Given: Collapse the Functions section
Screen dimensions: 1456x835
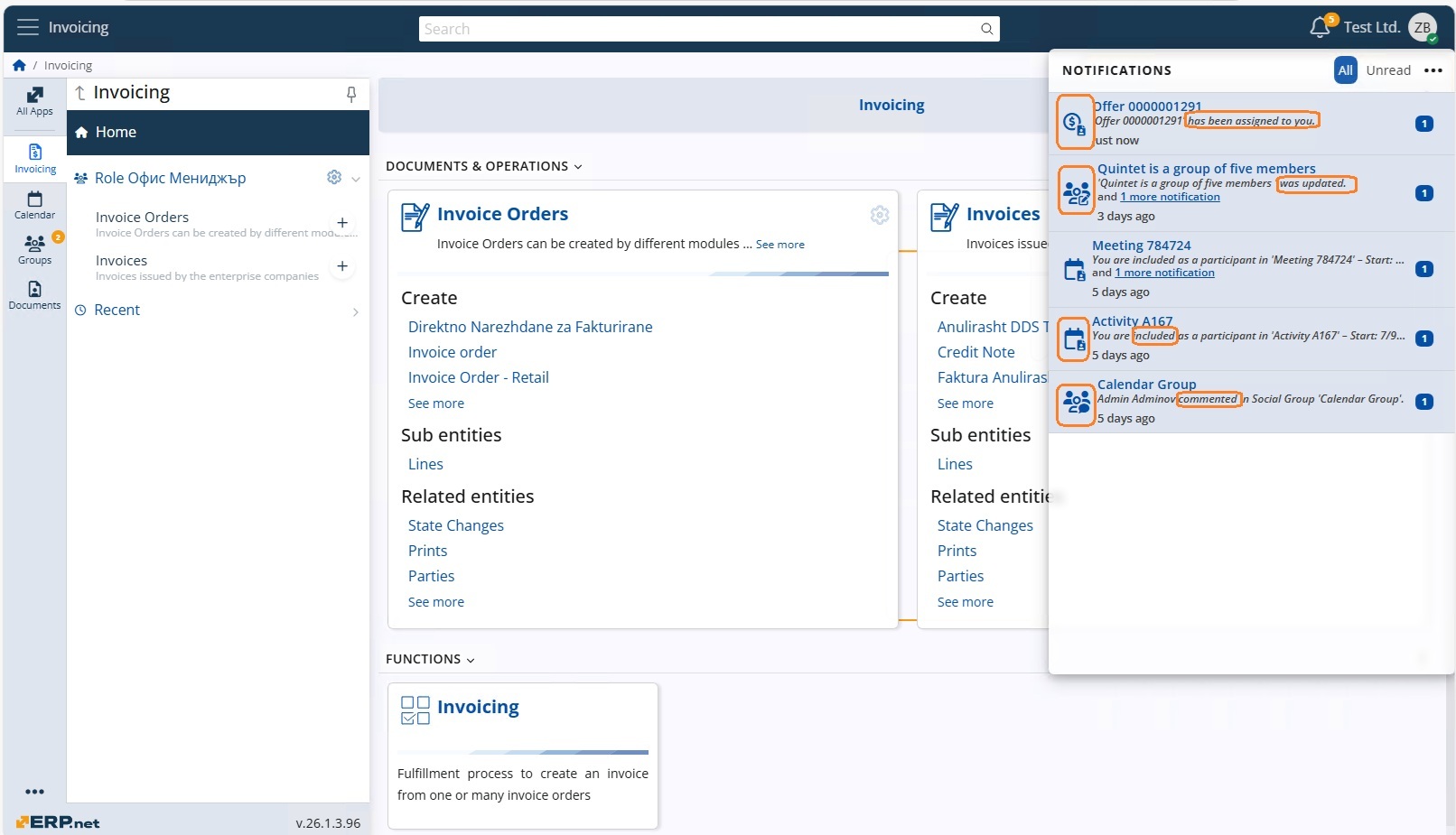Looking at the screenshot, I should point(471,660).
